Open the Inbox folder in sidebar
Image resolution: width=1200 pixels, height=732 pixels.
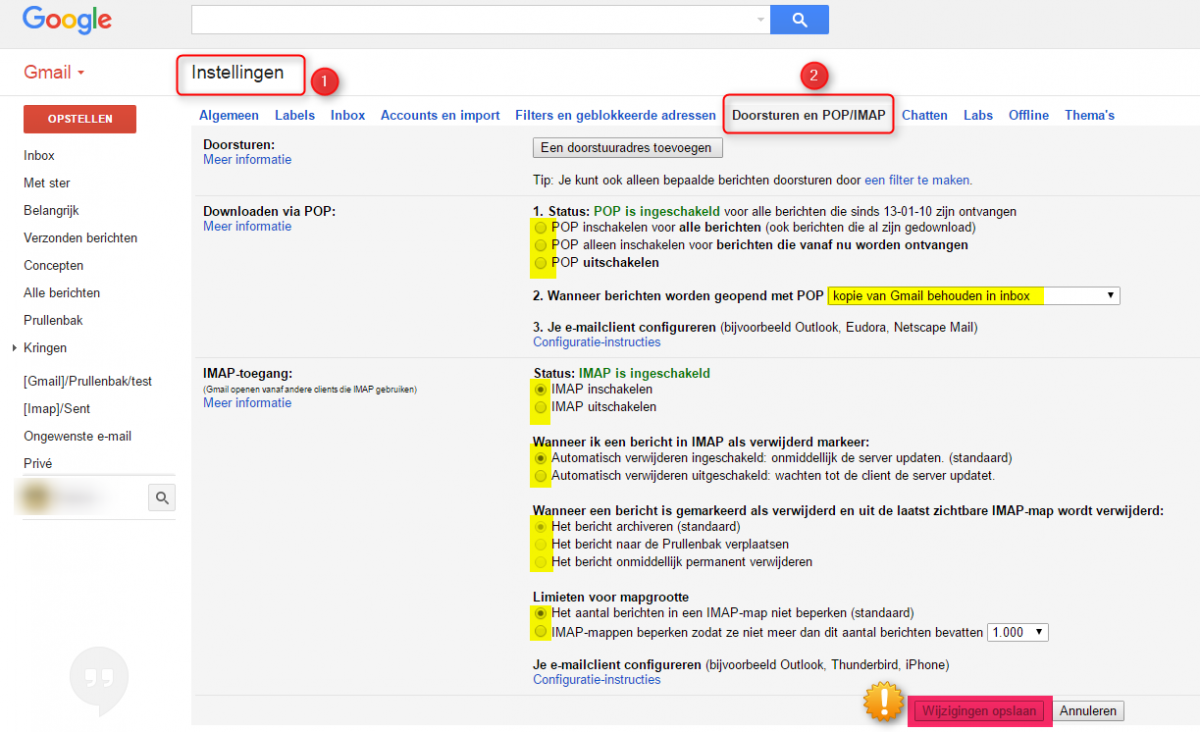(39, 156)
